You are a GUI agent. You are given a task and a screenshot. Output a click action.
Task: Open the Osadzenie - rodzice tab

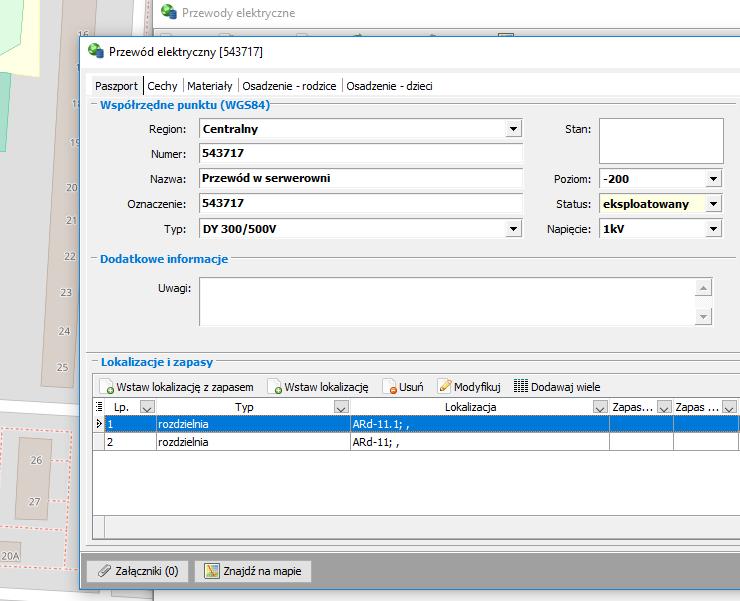click(289, 86)
